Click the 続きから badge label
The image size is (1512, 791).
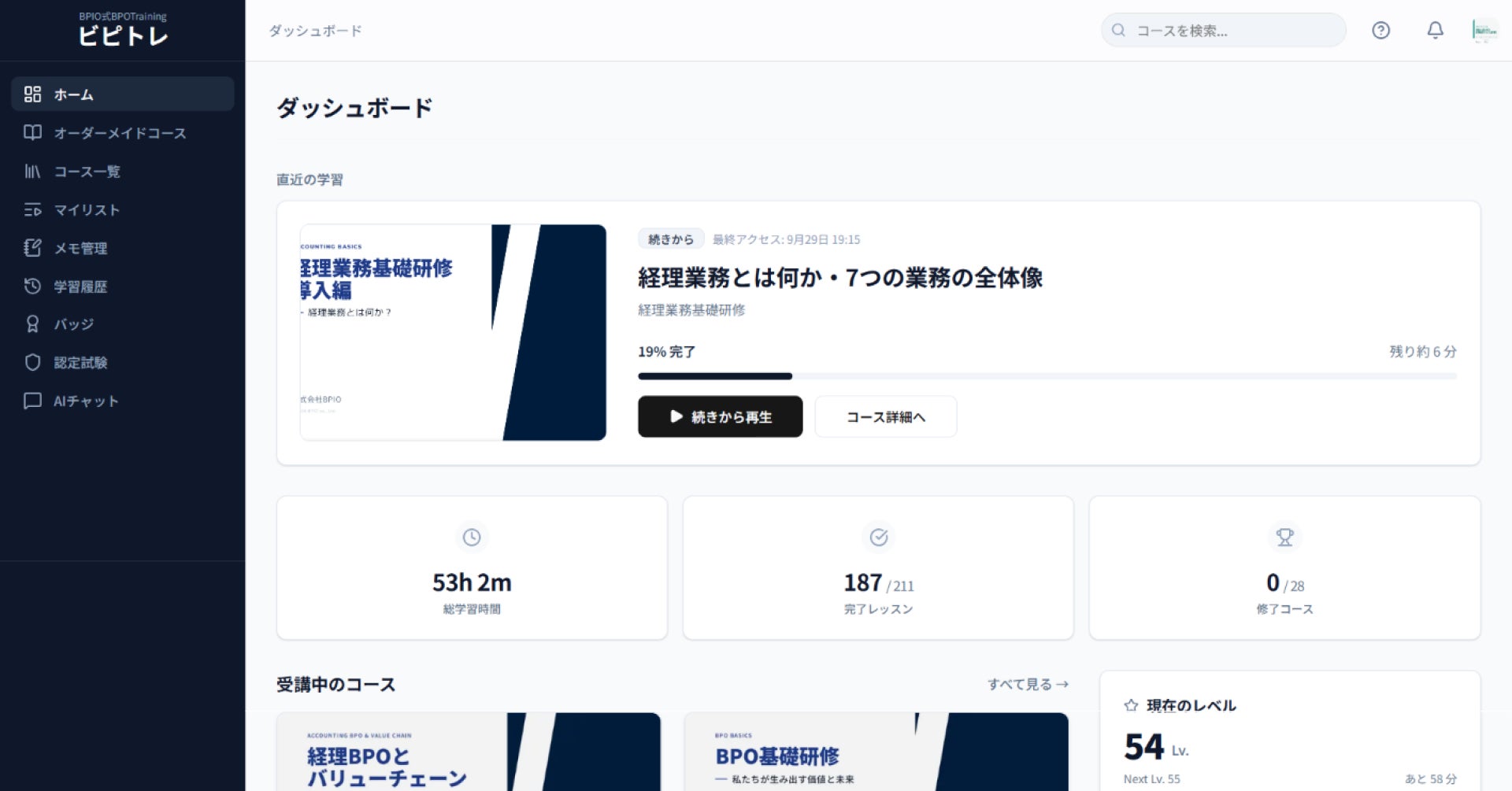[671, 239]
